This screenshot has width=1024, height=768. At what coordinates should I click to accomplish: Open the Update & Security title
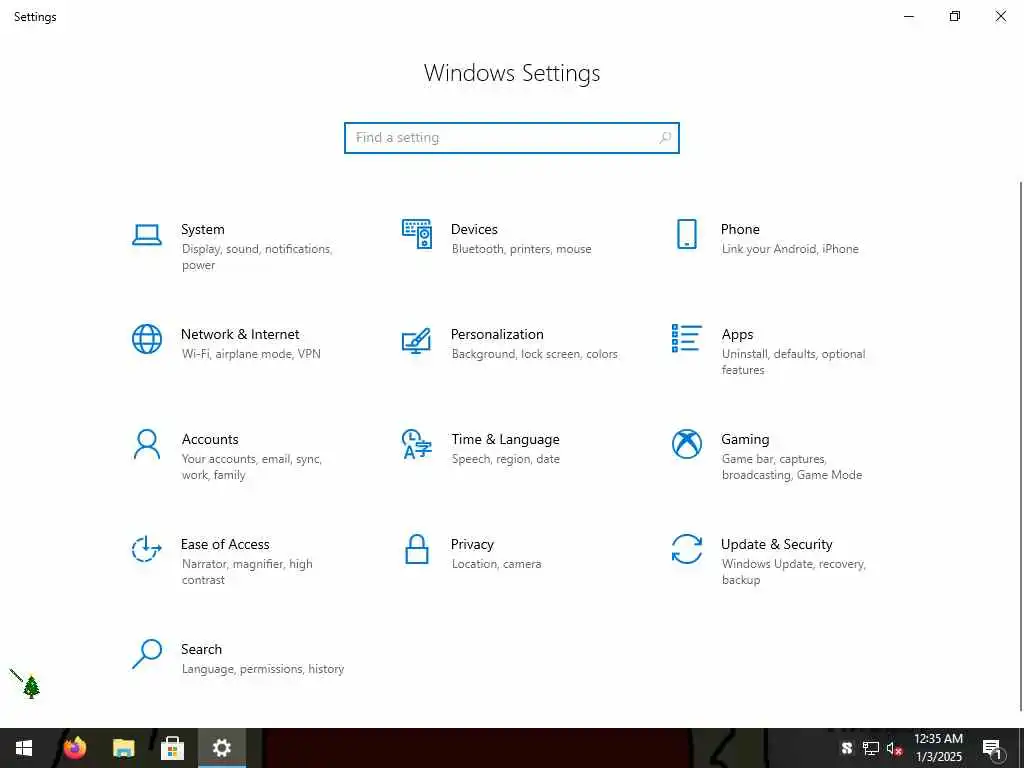pos(776,545)
